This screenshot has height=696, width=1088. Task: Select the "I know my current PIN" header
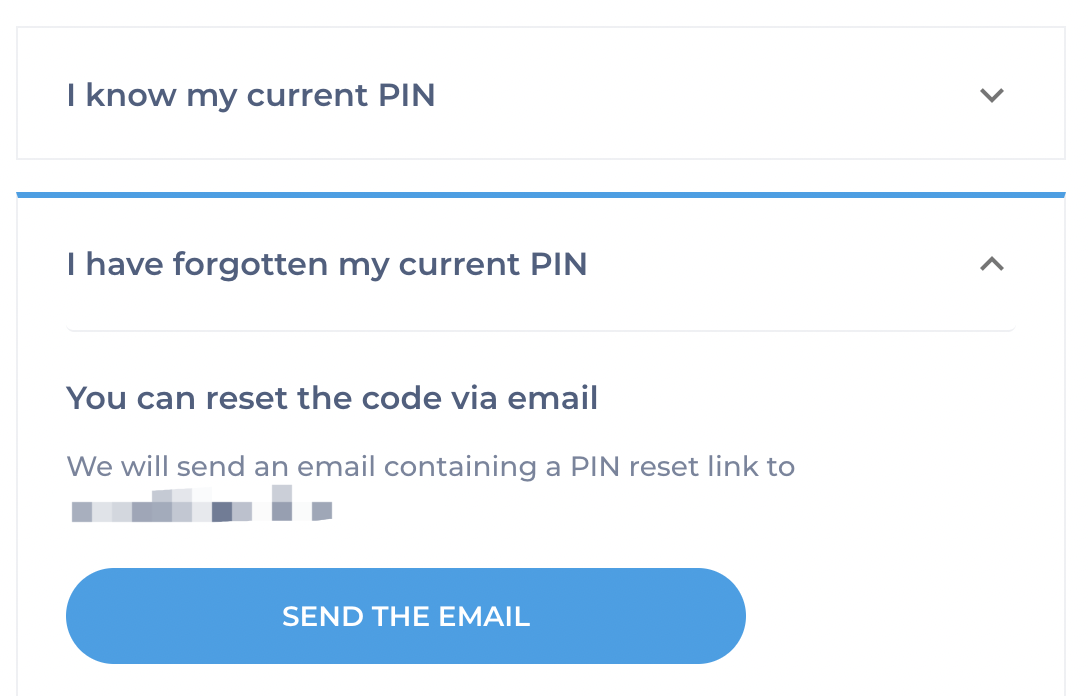tap(250, 94)
